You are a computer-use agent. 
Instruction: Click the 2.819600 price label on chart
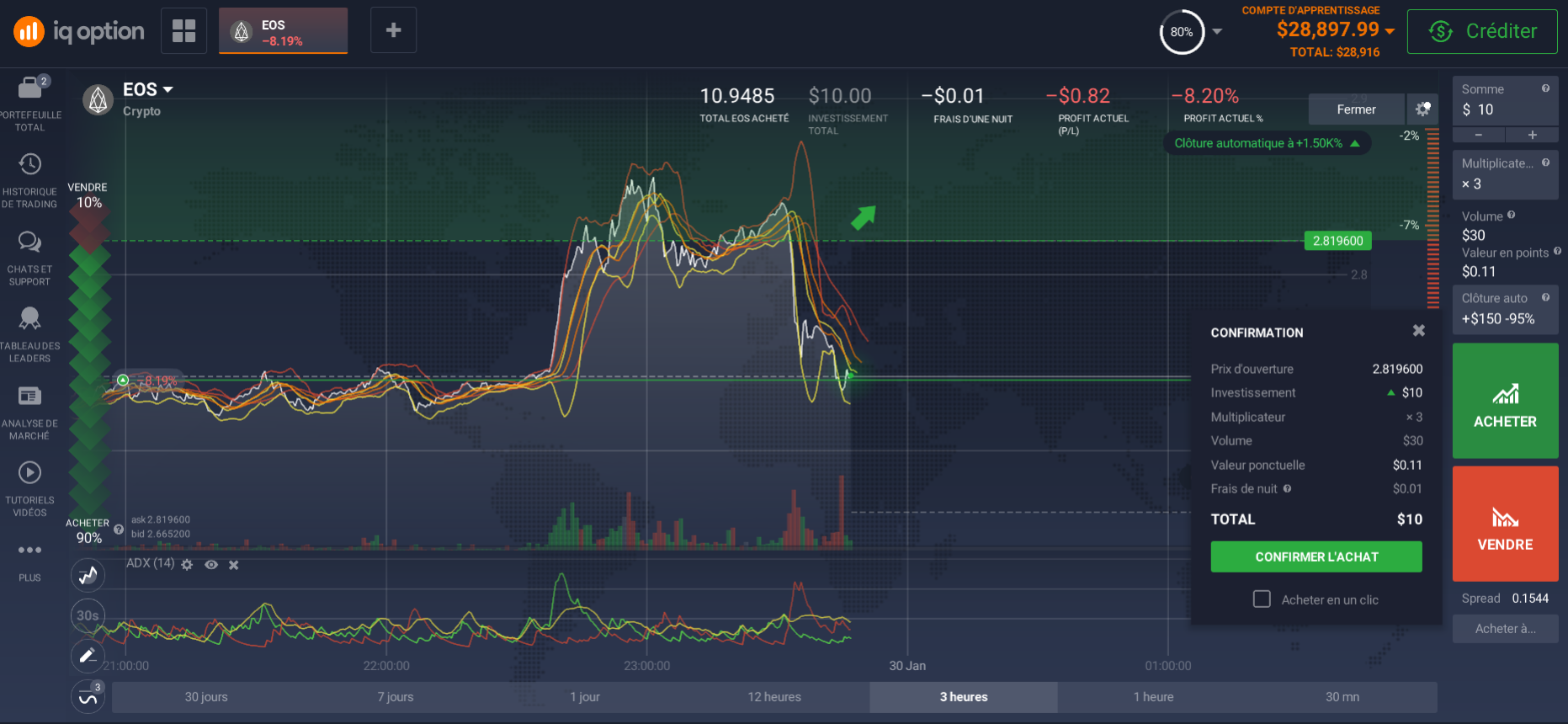pos(1337,241)
